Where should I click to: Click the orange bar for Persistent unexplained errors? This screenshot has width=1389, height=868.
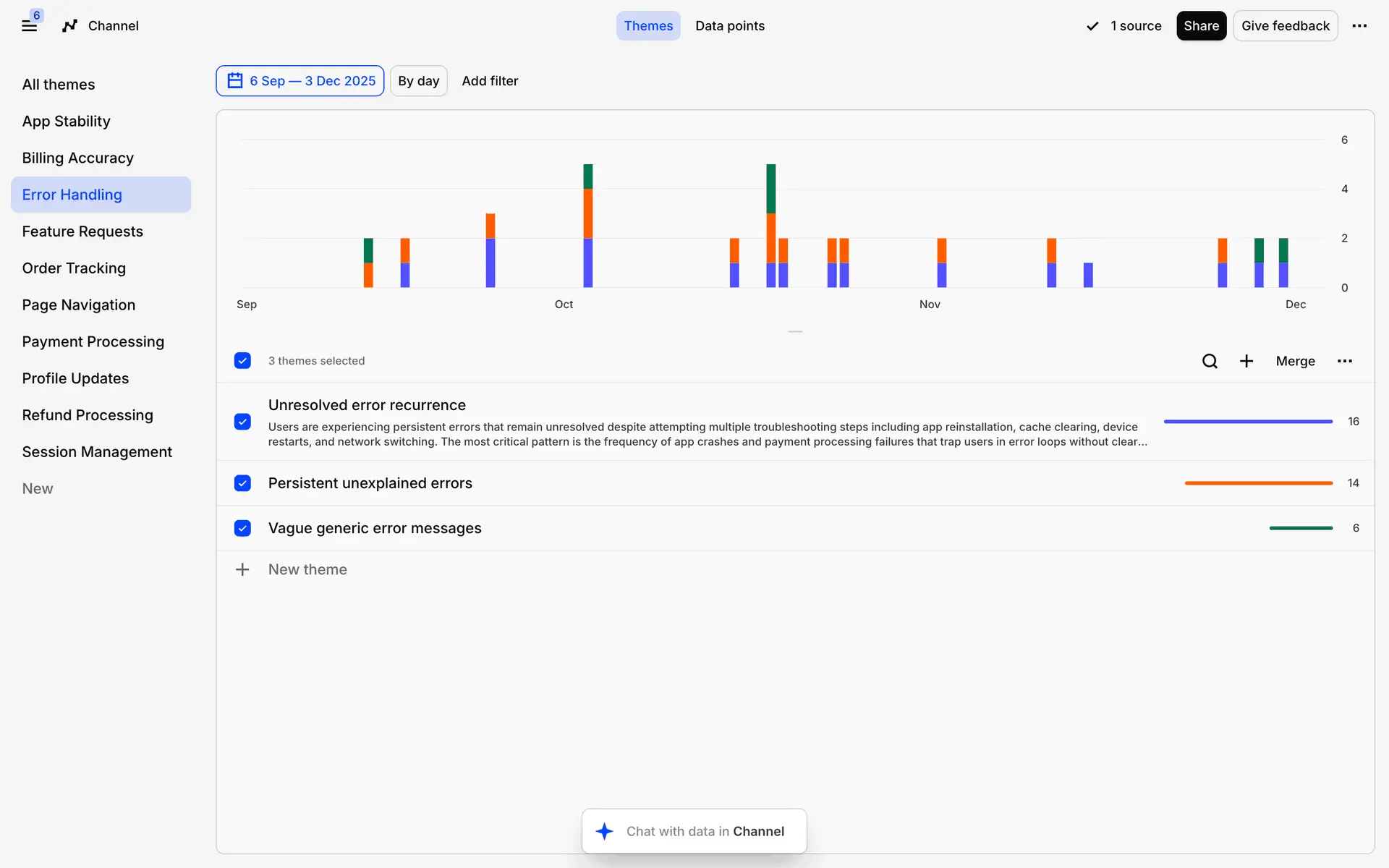pyautogui.click(x=1258, y=483)
